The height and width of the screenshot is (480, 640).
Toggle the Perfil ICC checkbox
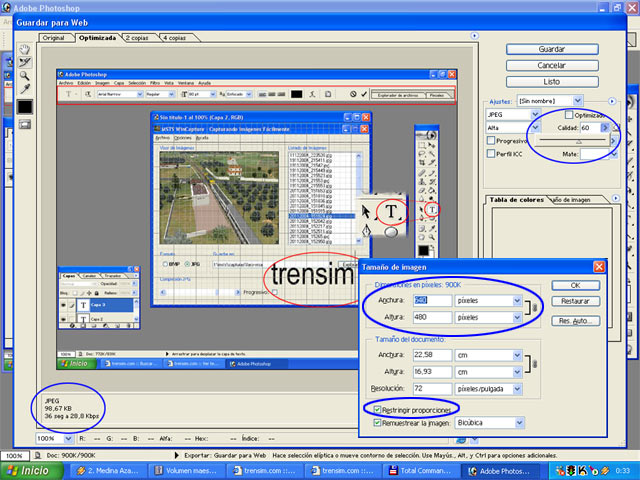coord(490,154)
